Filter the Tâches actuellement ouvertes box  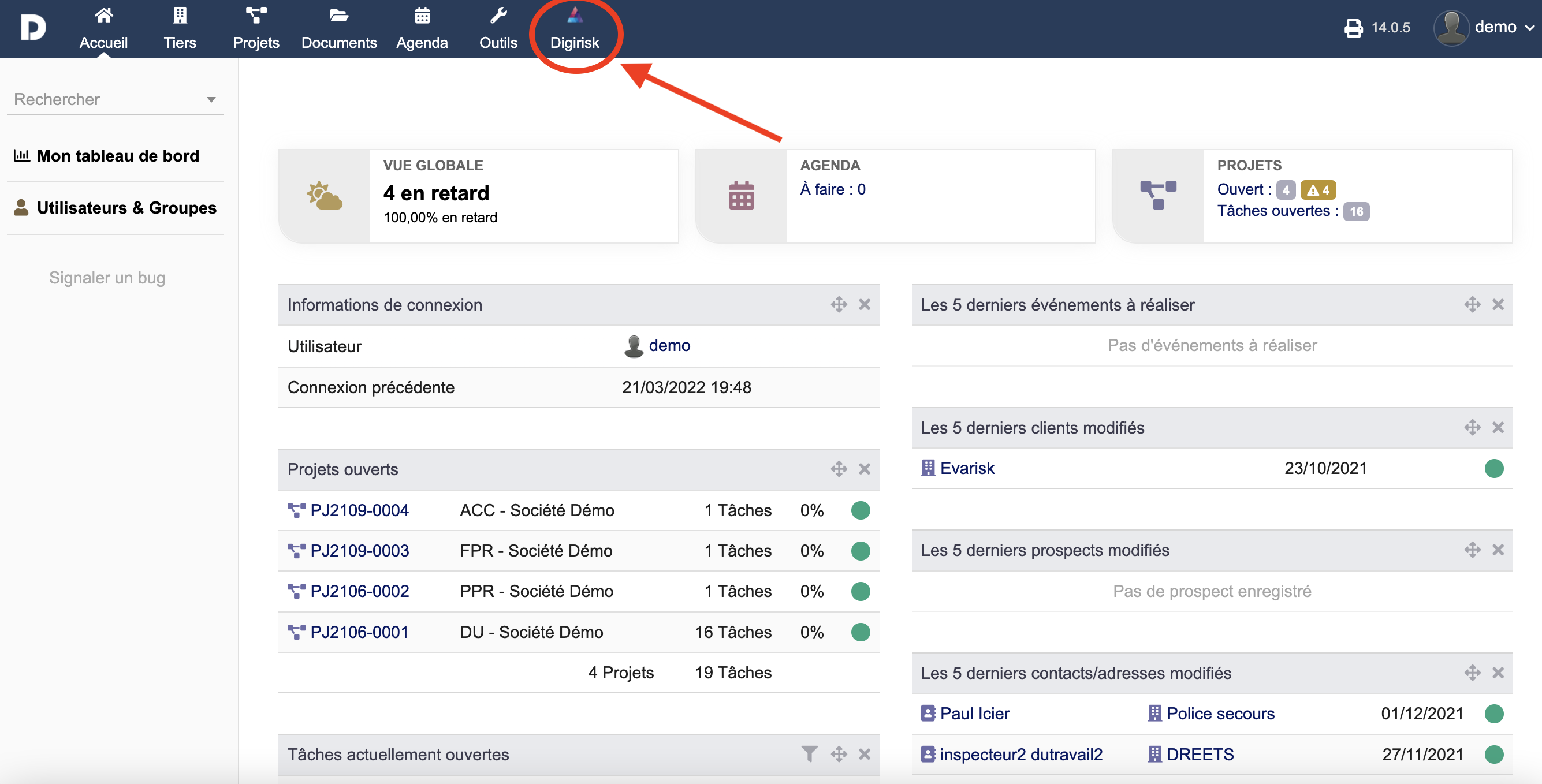[x=809, y=754]
